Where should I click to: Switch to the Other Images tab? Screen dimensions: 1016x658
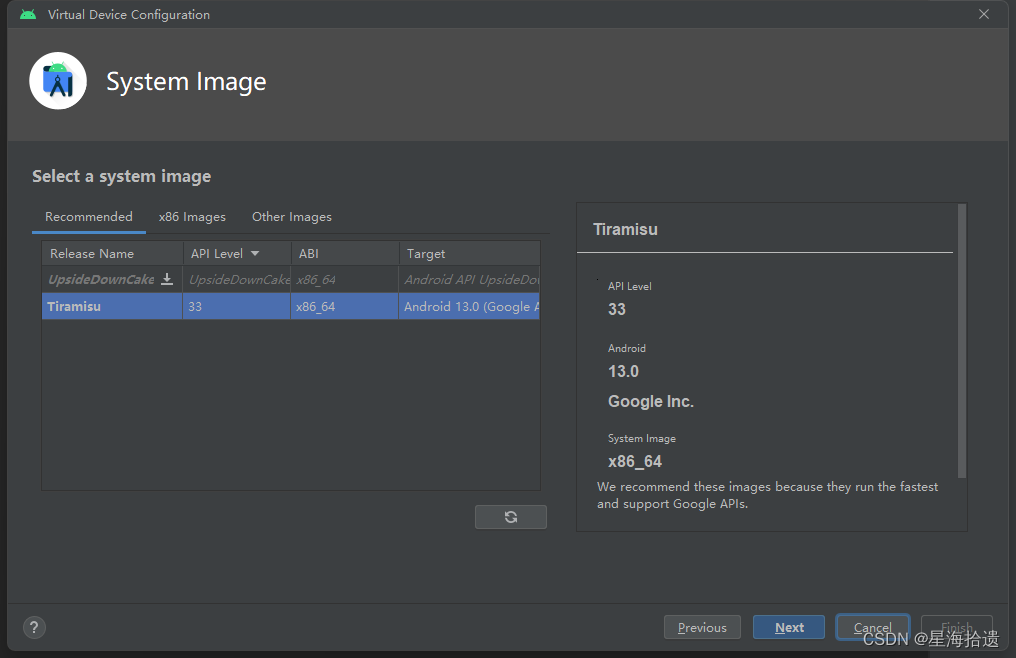[292, 217]
